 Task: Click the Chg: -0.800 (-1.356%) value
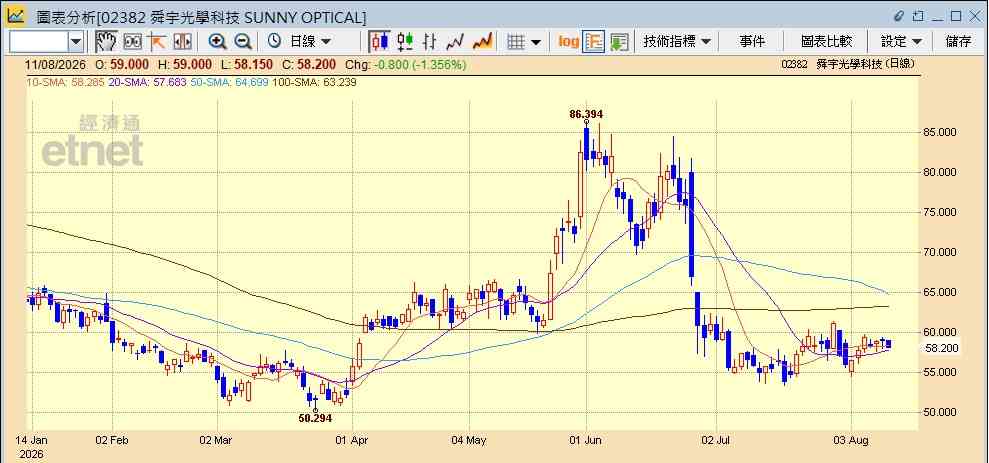tap(408, 64)
